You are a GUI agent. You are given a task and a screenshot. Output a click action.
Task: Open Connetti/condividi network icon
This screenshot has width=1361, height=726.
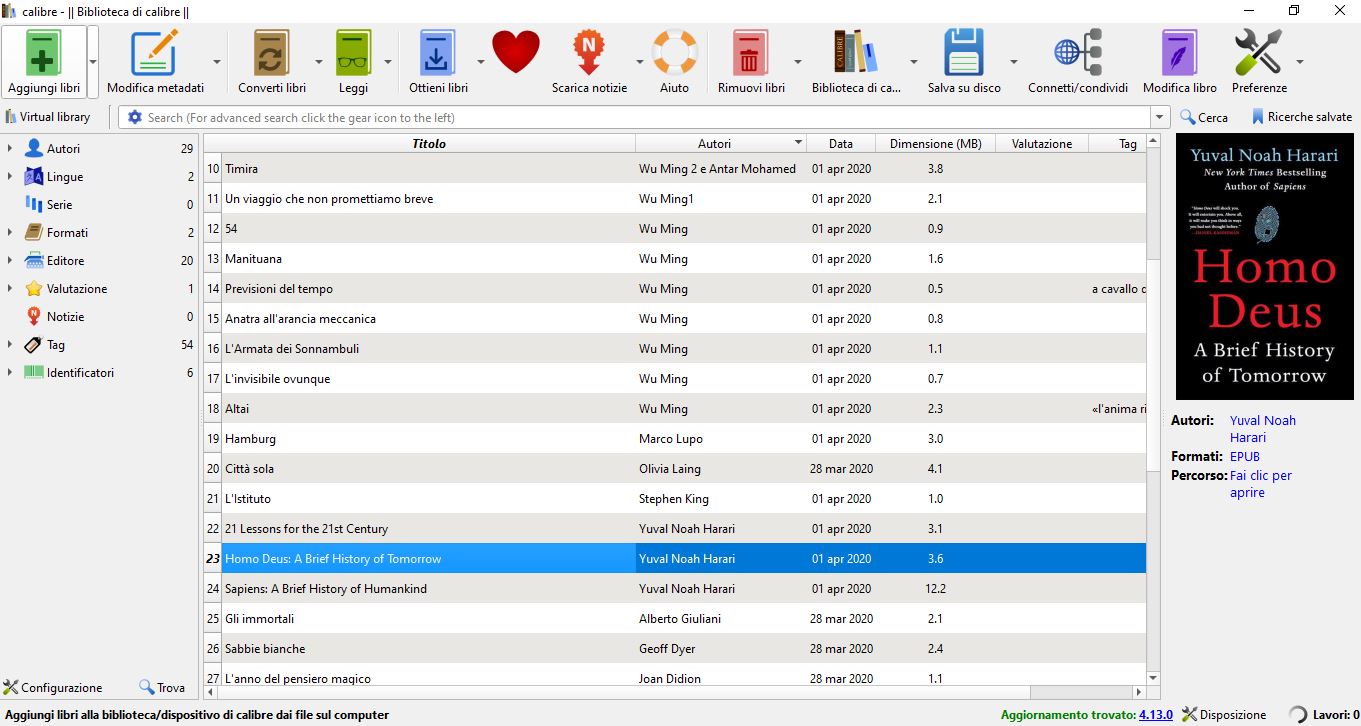pos(1077,52)
